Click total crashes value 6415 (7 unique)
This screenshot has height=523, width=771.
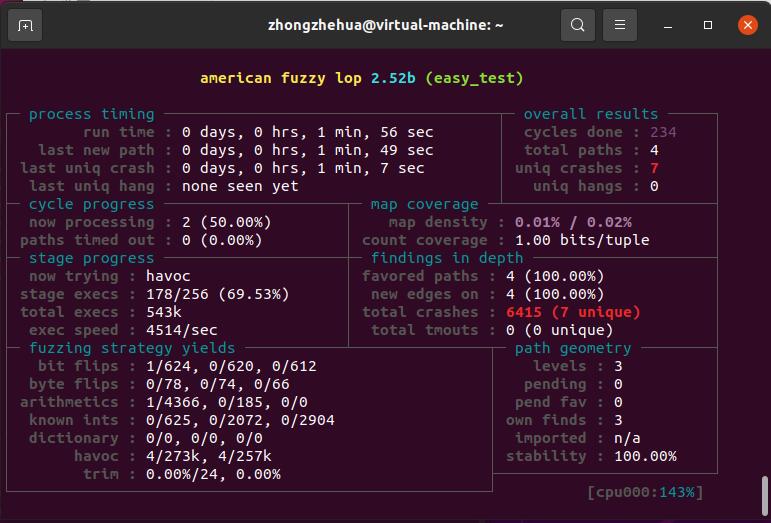click(573, 312)
